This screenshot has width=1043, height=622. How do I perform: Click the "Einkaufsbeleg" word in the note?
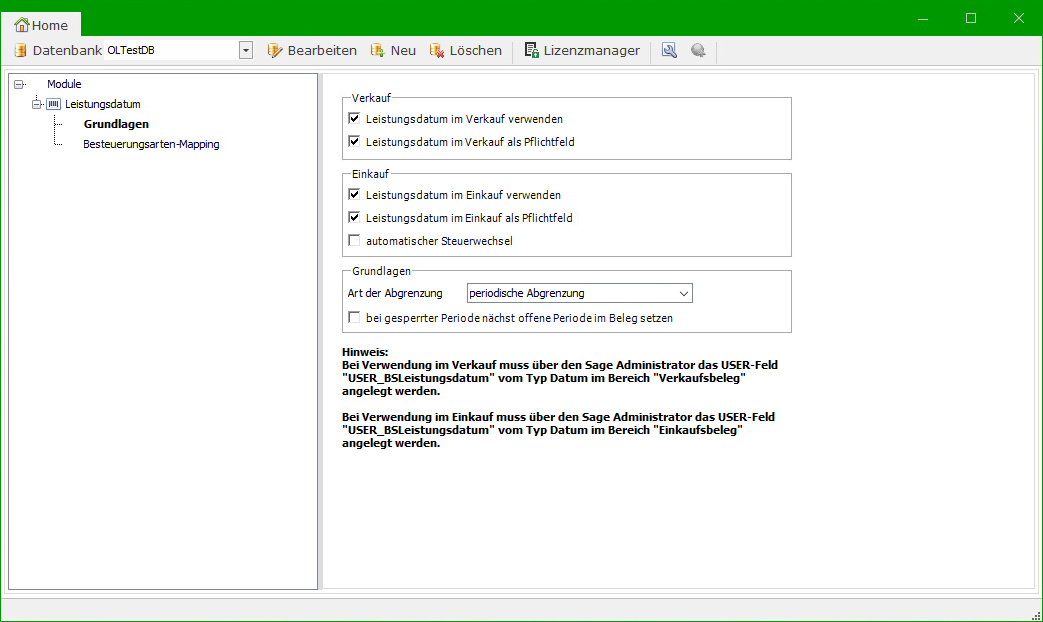click(x=698, y=430)
